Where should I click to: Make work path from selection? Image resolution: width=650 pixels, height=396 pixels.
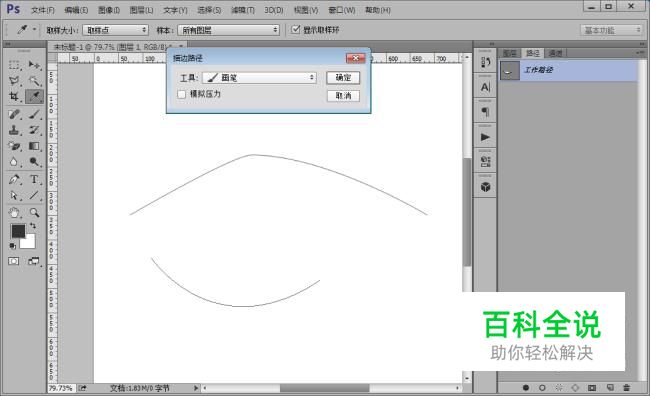[575, 388]
